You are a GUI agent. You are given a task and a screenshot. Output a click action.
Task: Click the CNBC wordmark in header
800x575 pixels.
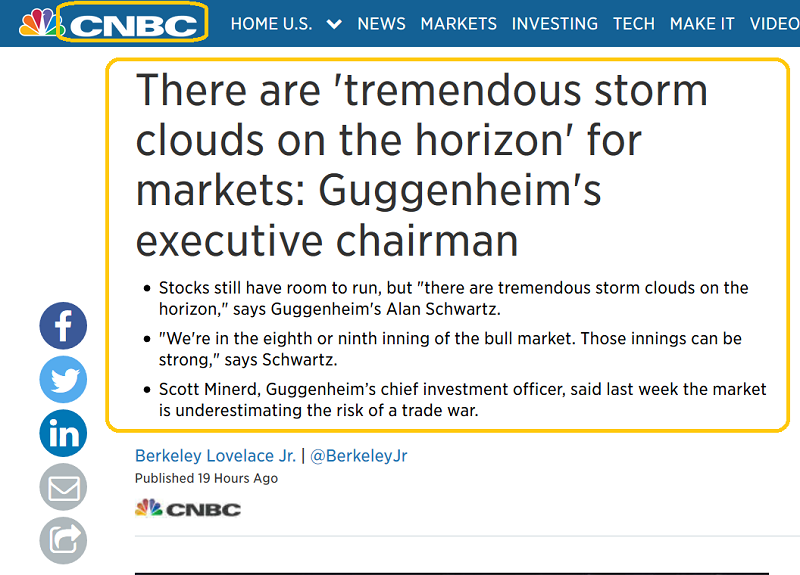pyautogui.click(x=133, y=26)
